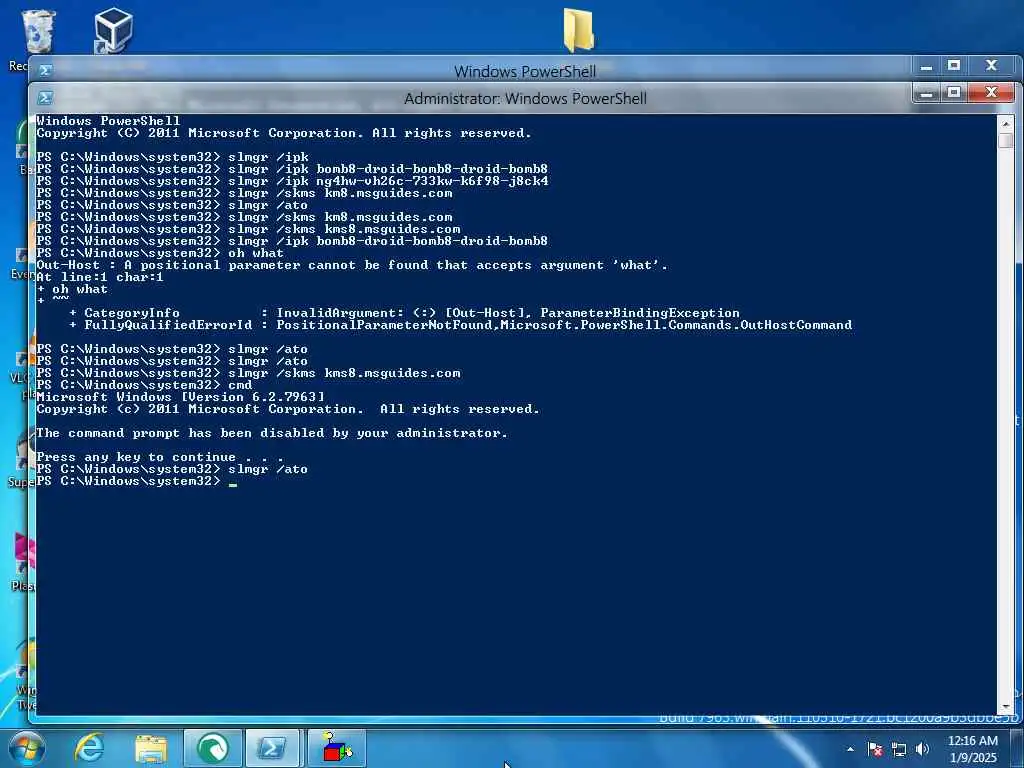Click the CategoryInfo InvalidArgument error line
Image resolution: width=1024 pixels, height=768 pixels.
[x=404, y=313]
